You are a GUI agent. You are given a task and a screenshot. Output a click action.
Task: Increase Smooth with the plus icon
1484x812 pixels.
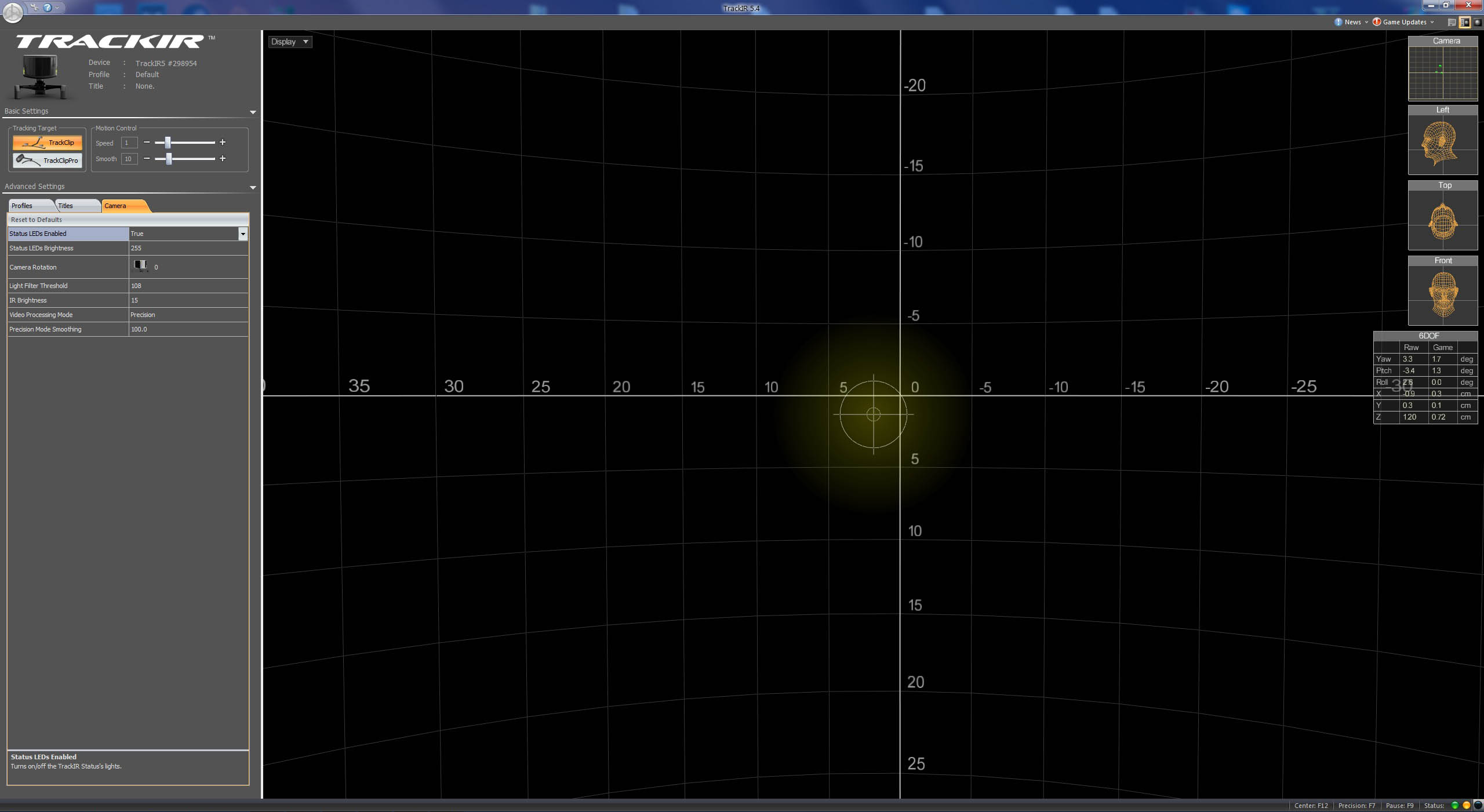point(223,159)
